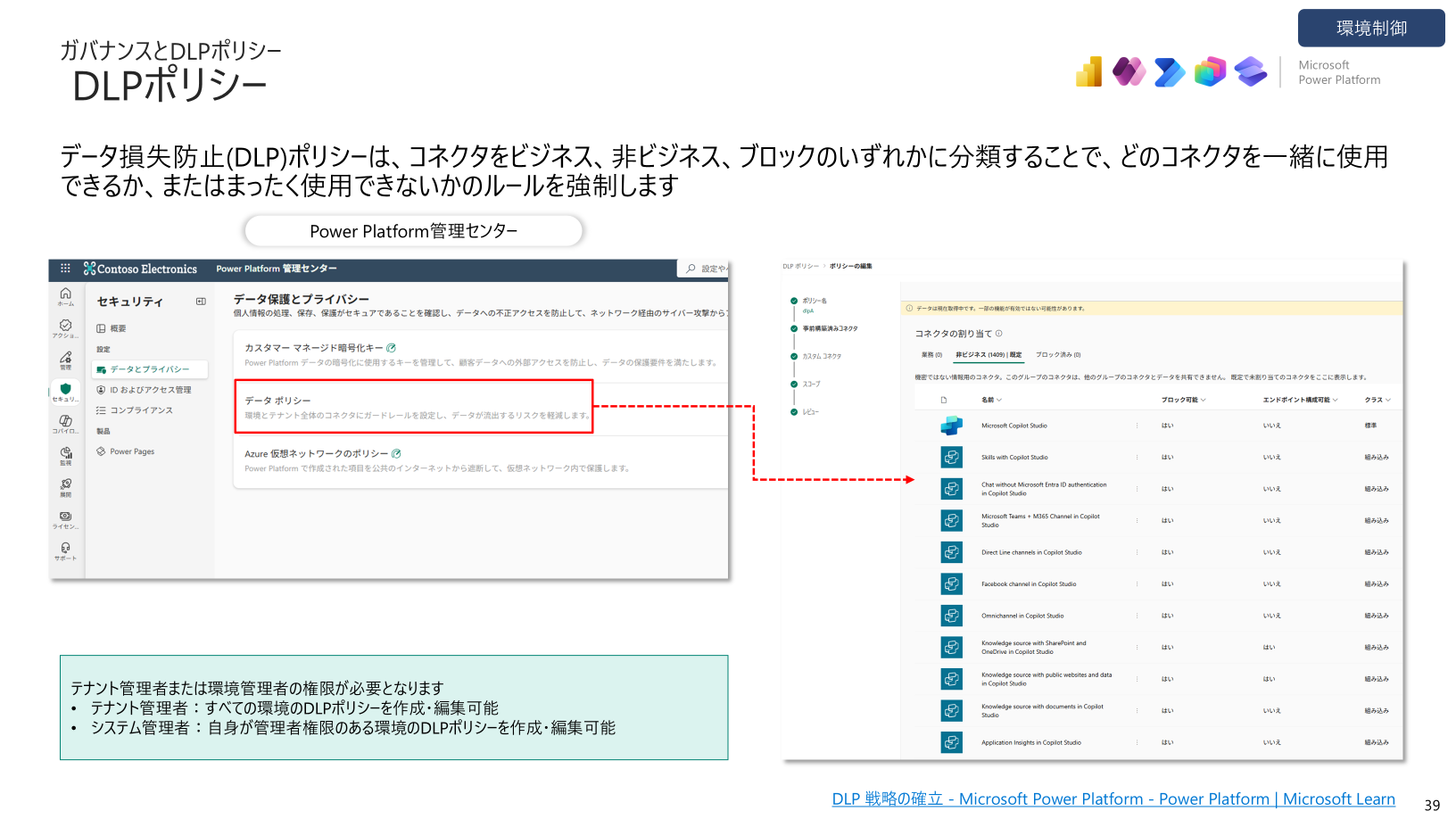Image resolution: width=1456 pixels, height=819 pixels.
Task: Click Omnichannel in Copilot Studio icon
Action: (x=952, y=616)
